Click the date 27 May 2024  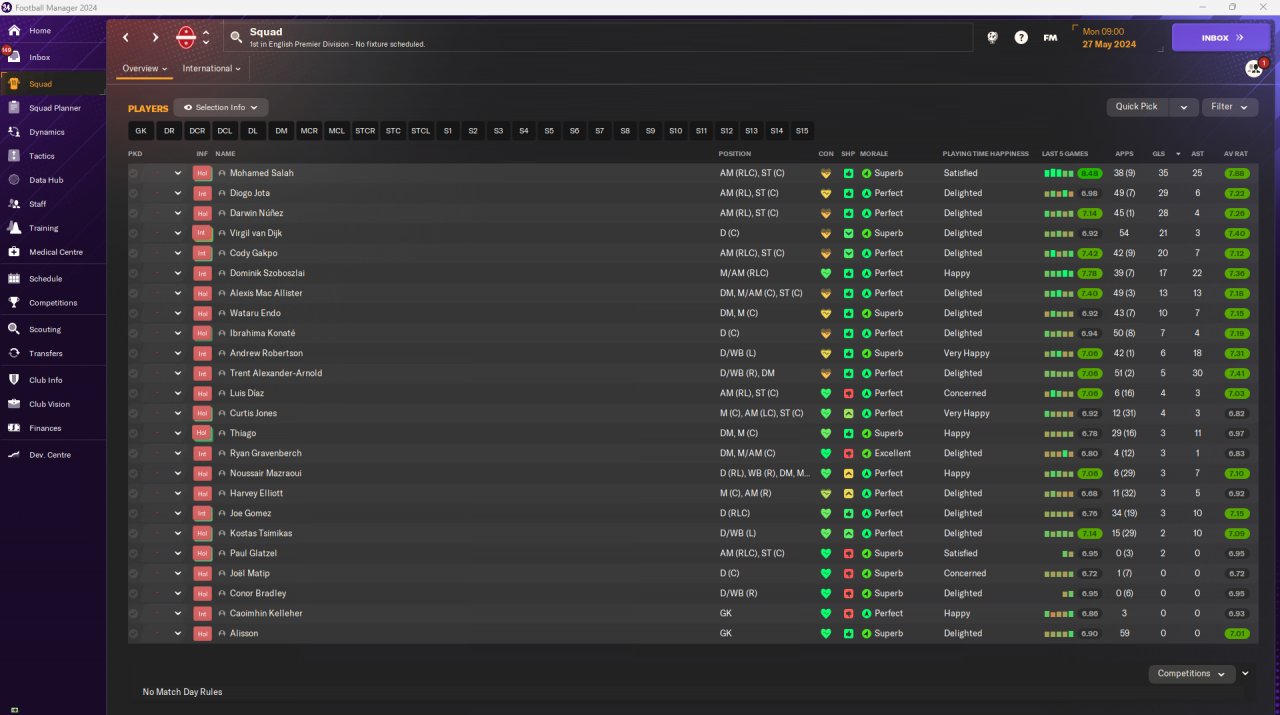tap(1109, 44)
